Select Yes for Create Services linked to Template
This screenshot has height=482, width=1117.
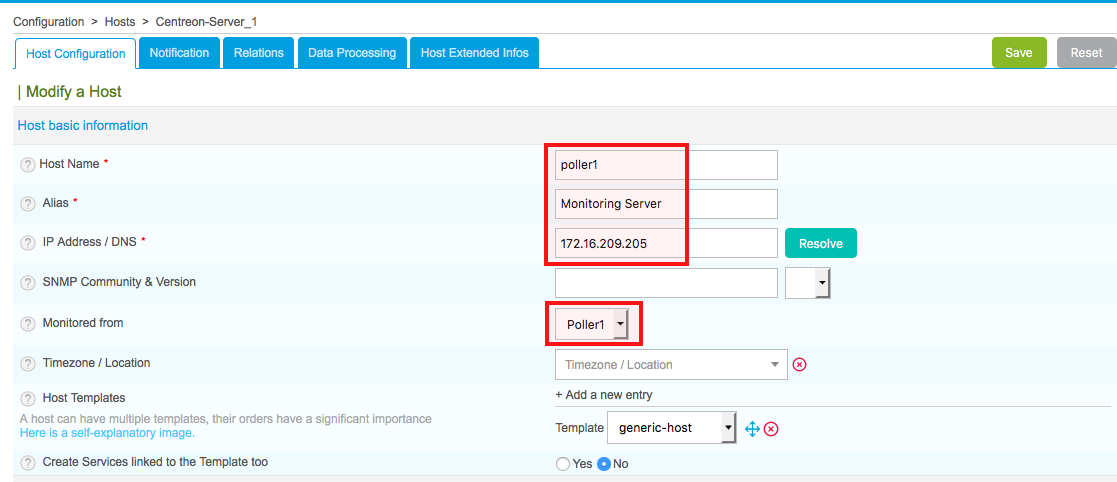562,464
